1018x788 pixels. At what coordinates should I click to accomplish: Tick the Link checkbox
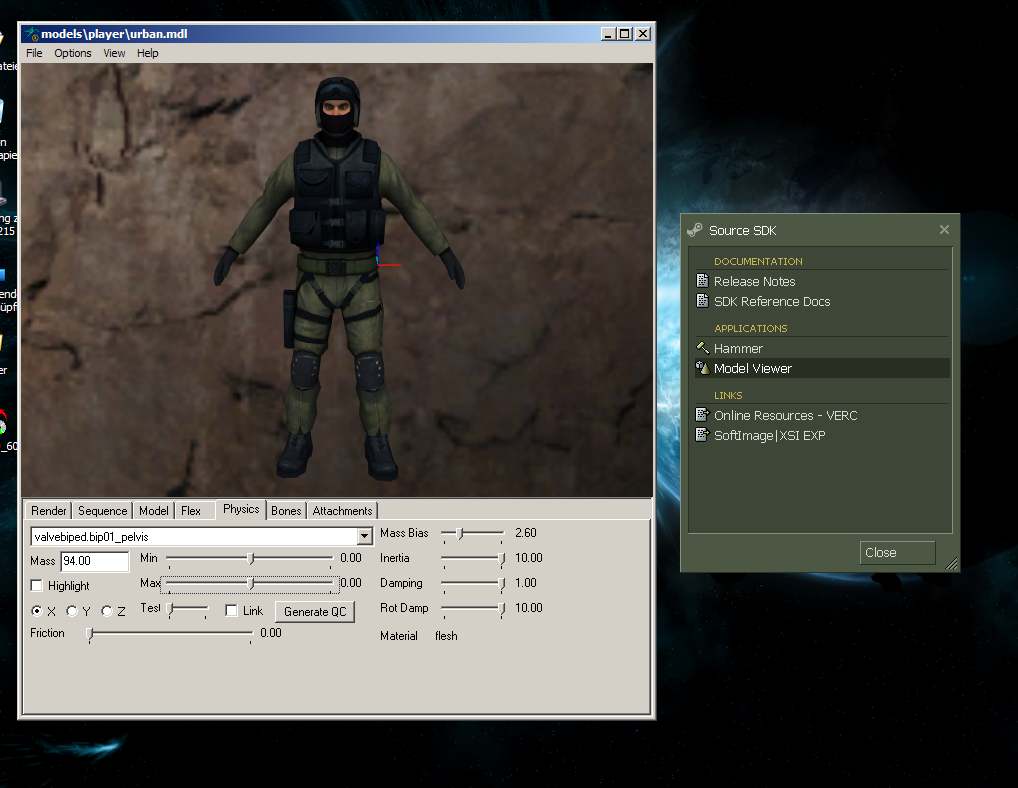pyautogui.click(x=231, y=610)
